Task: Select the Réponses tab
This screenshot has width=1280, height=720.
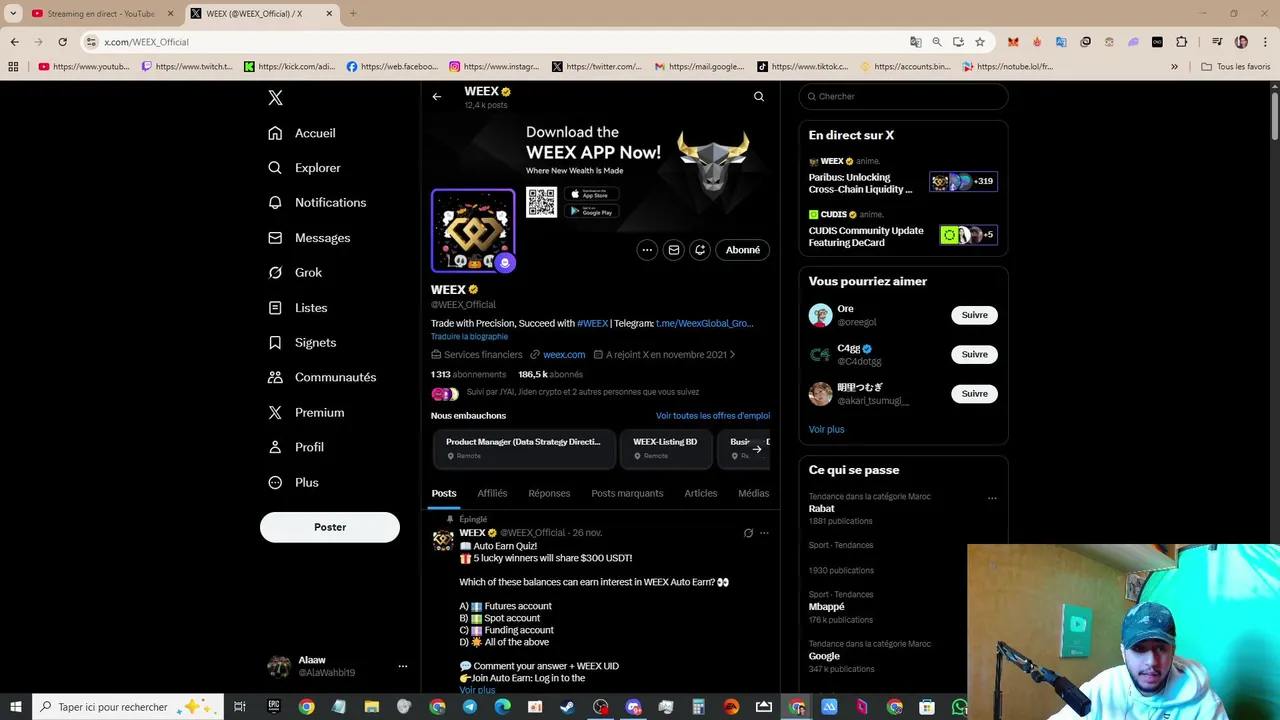Action: point(549,493)
